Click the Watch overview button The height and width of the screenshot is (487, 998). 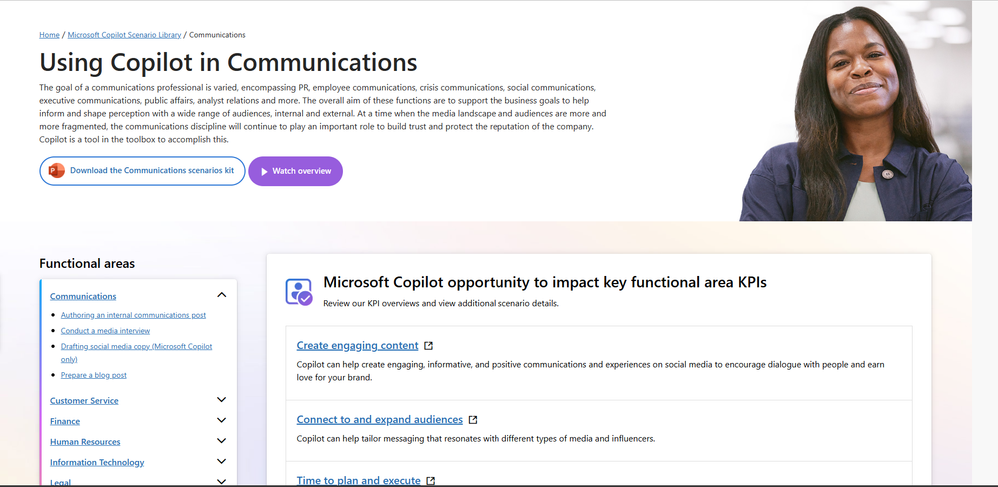(x=295, y=171)
